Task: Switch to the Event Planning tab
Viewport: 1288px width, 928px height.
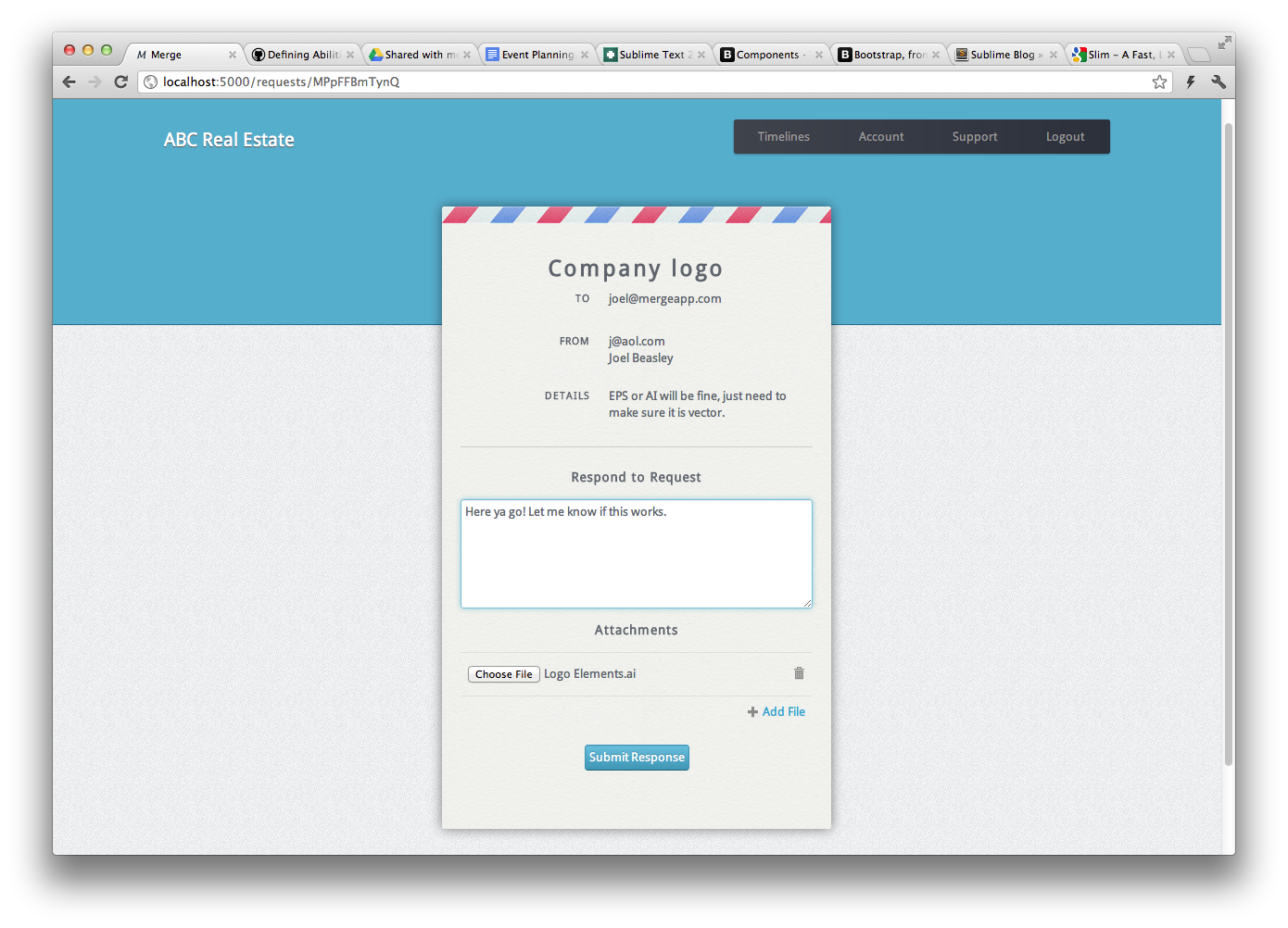Action: [x=537, y=55]
